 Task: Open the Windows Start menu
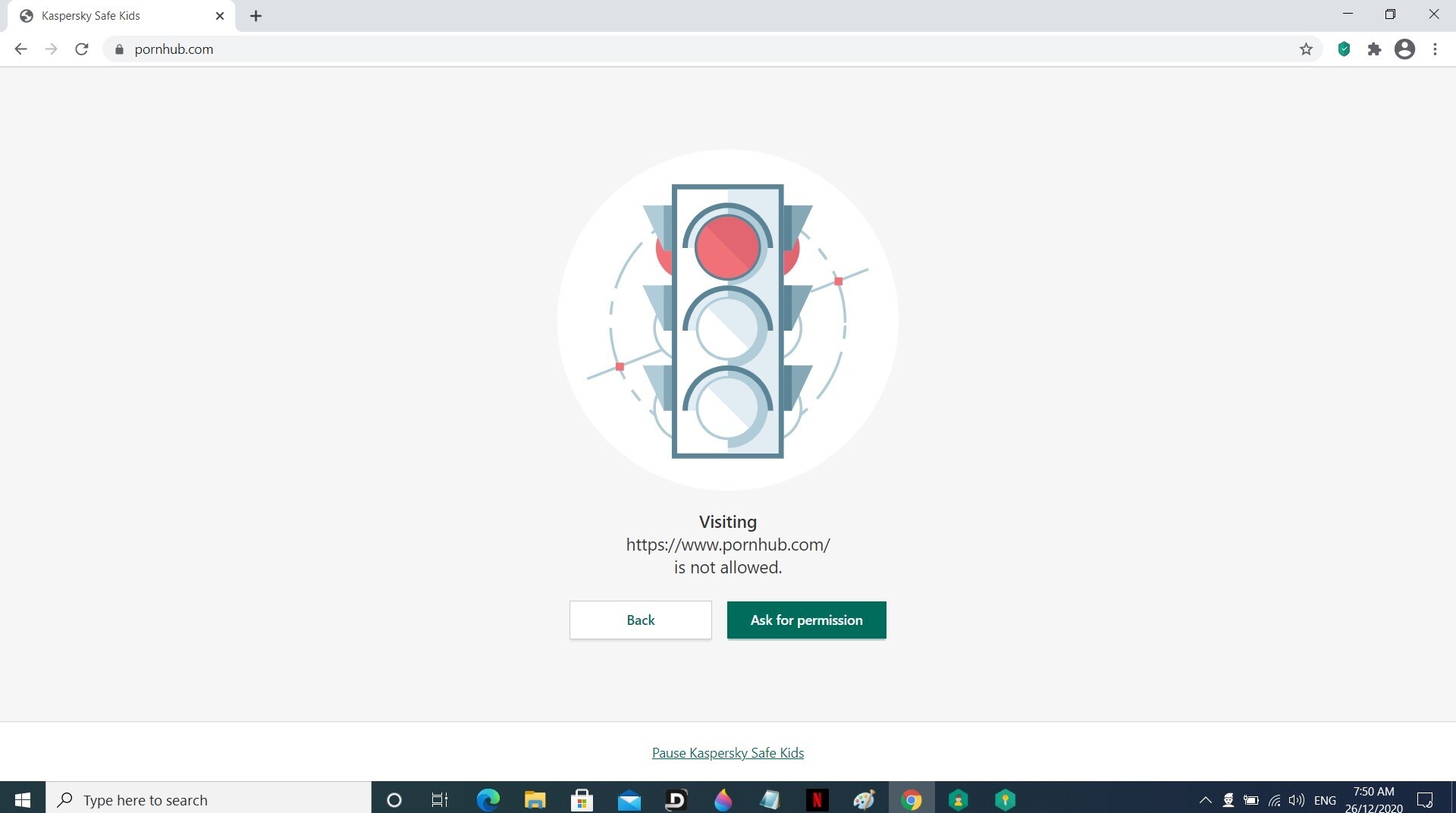[23, 799]
